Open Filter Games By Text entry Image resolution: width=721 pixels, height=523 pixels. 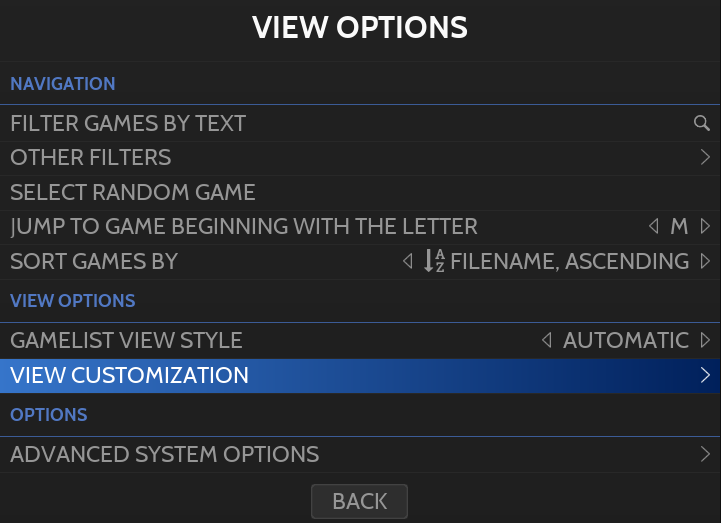[128, 123]
